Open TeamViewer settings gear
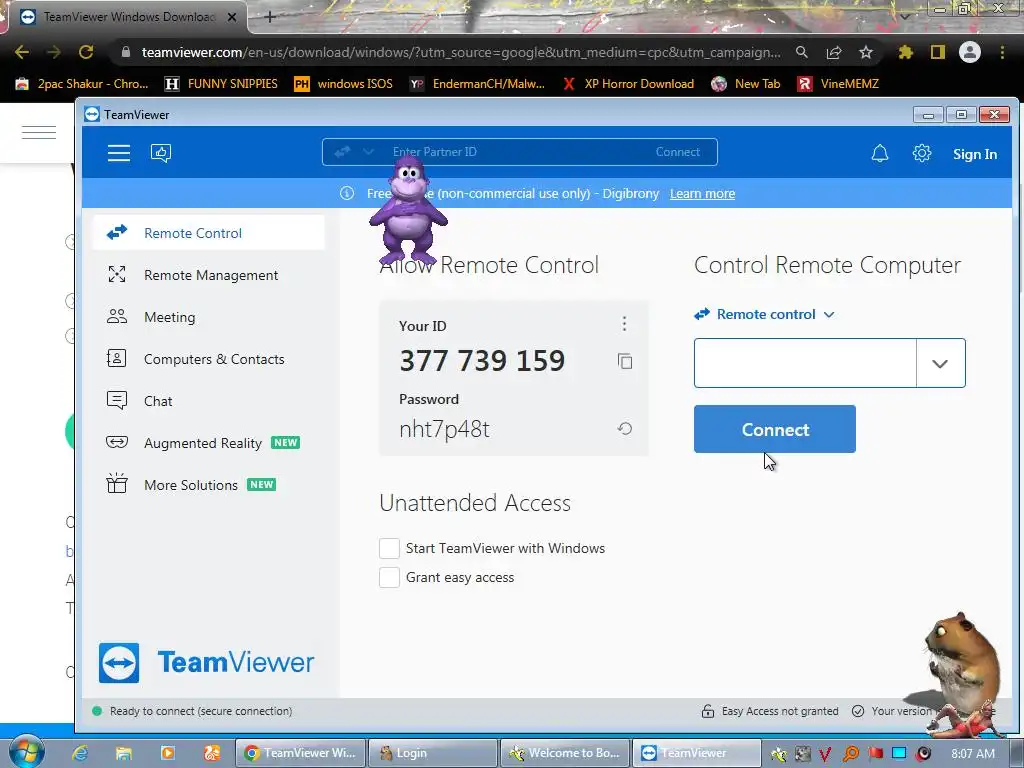This screenshot has height=768, width=1024. coord(921,153)
